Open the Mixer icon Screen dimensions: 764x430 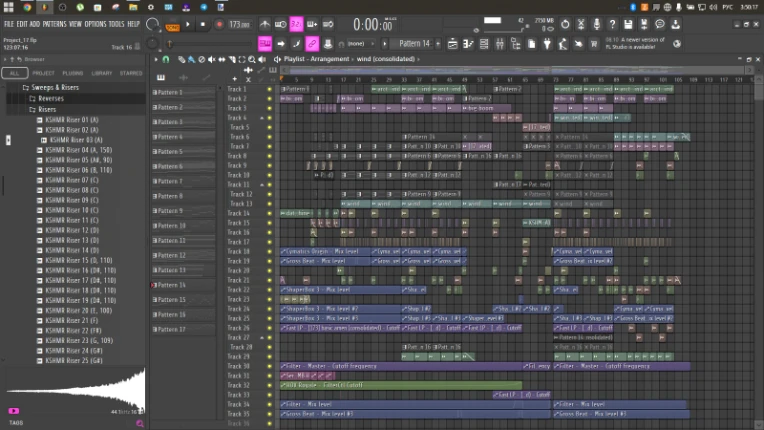(500, 44)
